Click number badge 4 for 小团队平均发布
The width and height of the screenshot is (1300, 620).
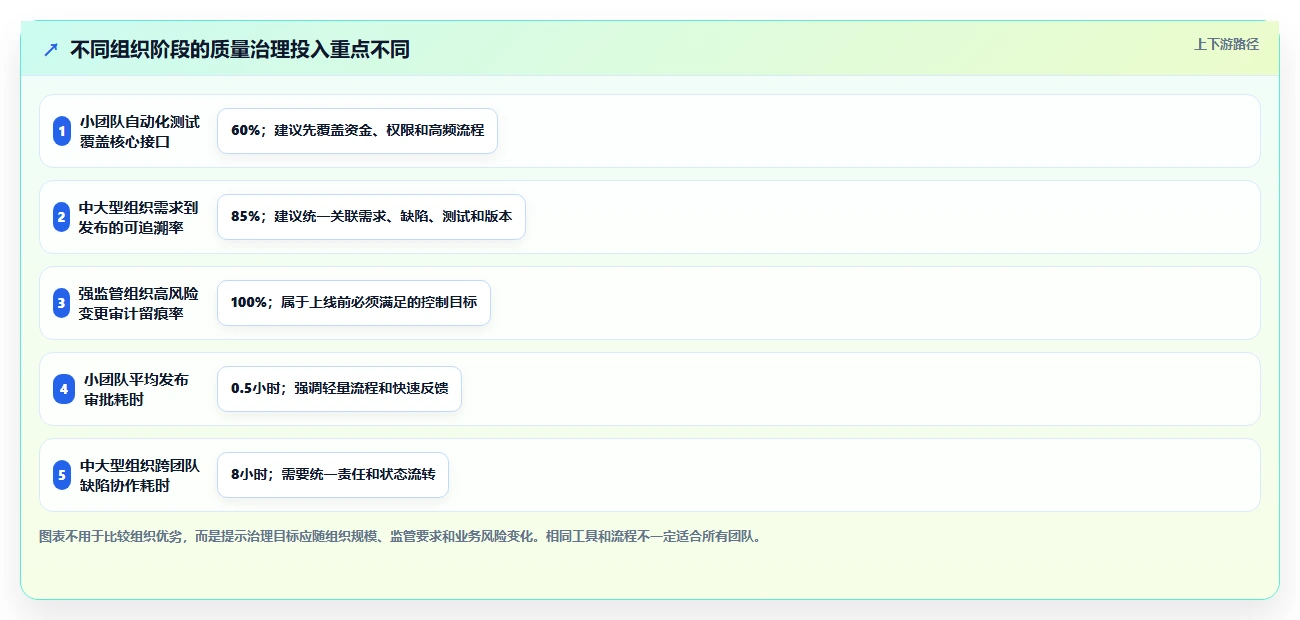(64, 389)
